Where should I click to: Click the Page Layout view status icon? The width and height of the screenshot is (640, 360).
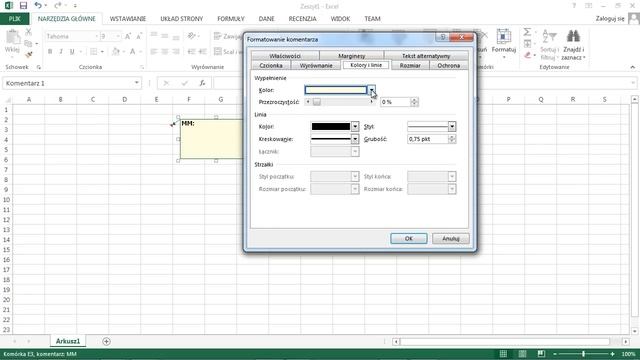(522, 354)
